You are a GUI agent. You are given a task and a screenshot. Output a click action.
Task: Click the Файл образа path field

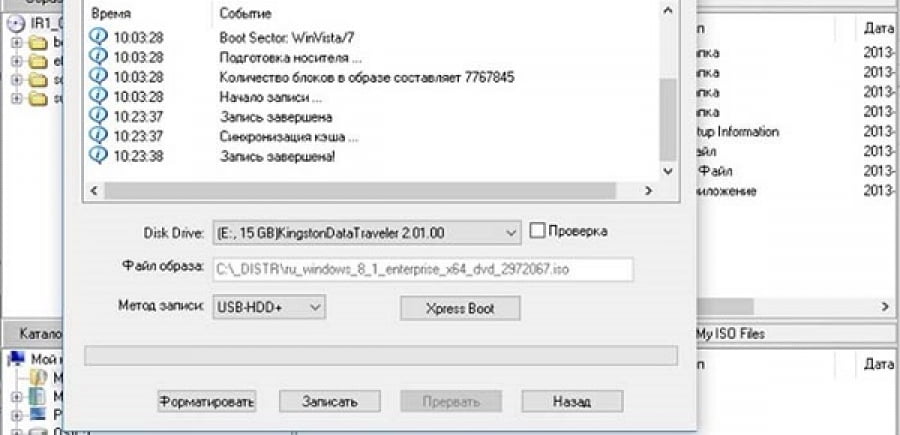423,269
